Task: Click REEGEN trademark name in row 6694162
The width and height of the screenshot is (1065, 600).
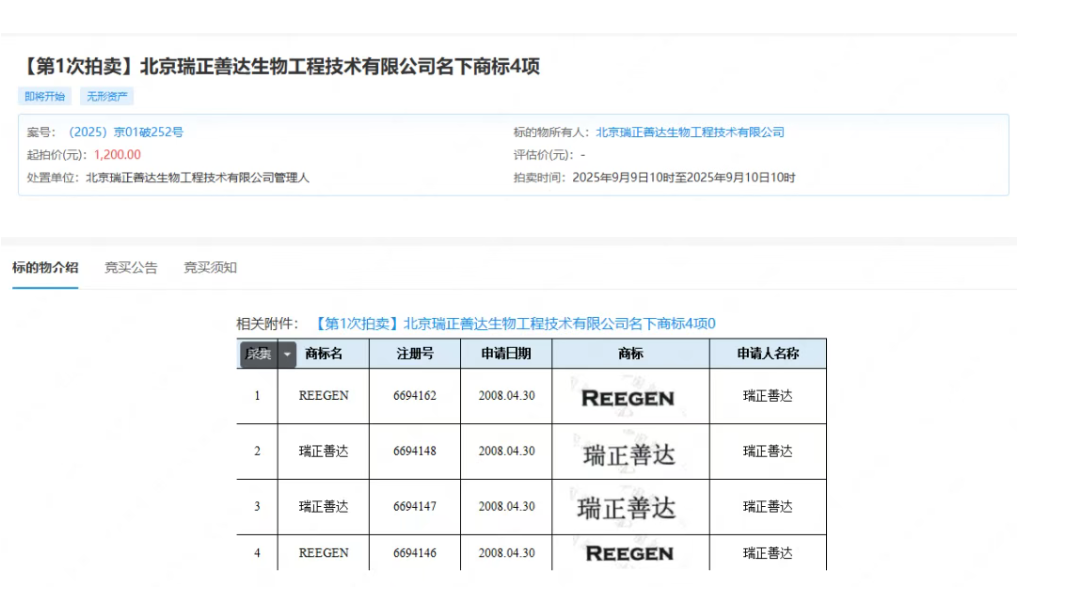Action: point(323,395)
